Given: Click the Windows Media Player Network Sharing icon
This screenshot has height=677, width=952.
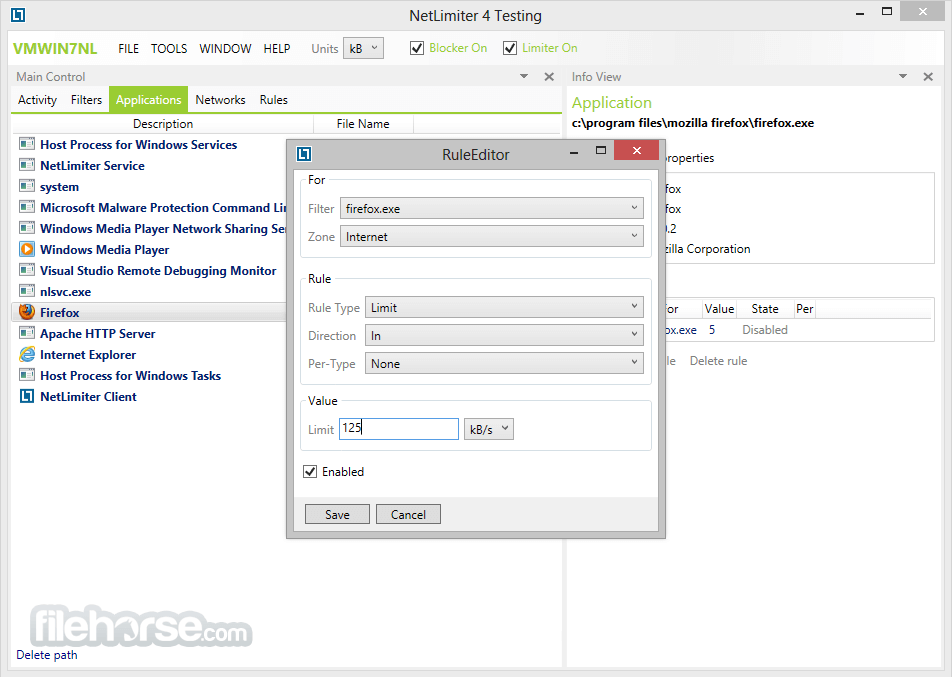Looking at the screenshot, I should coord(27,228).
